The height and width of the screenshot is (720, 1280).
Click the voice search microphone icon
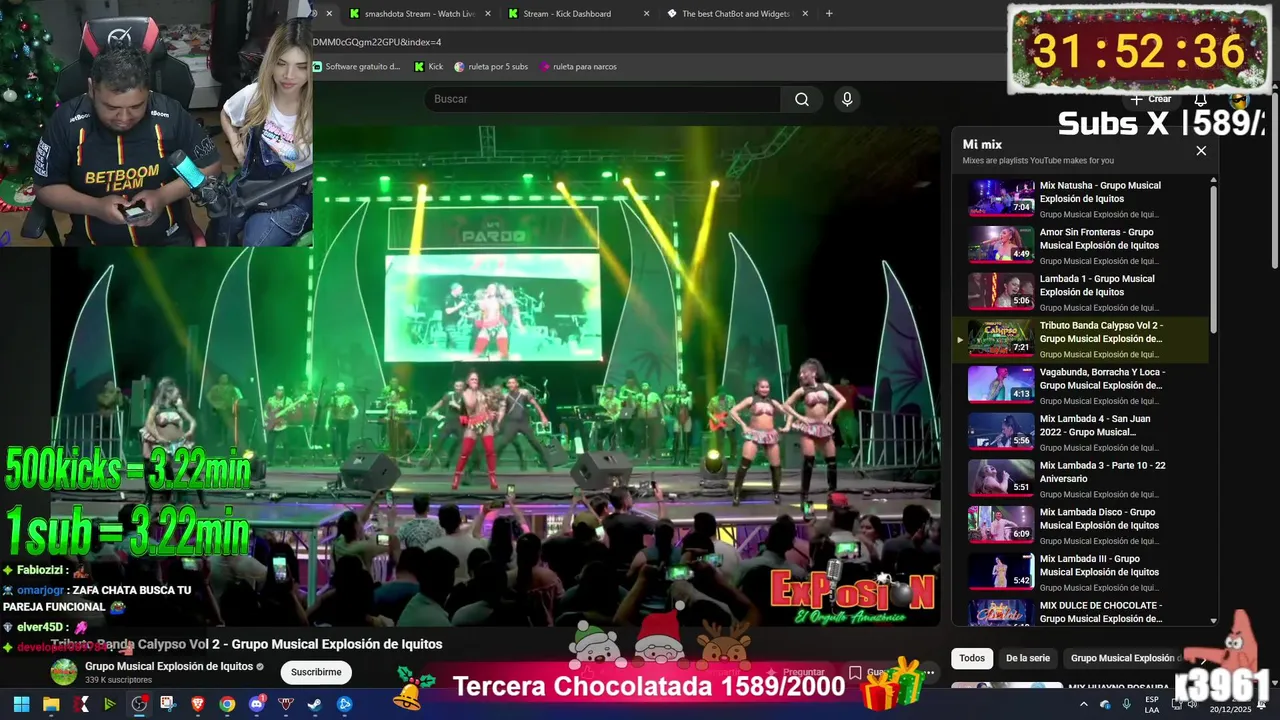coord(847,99)
